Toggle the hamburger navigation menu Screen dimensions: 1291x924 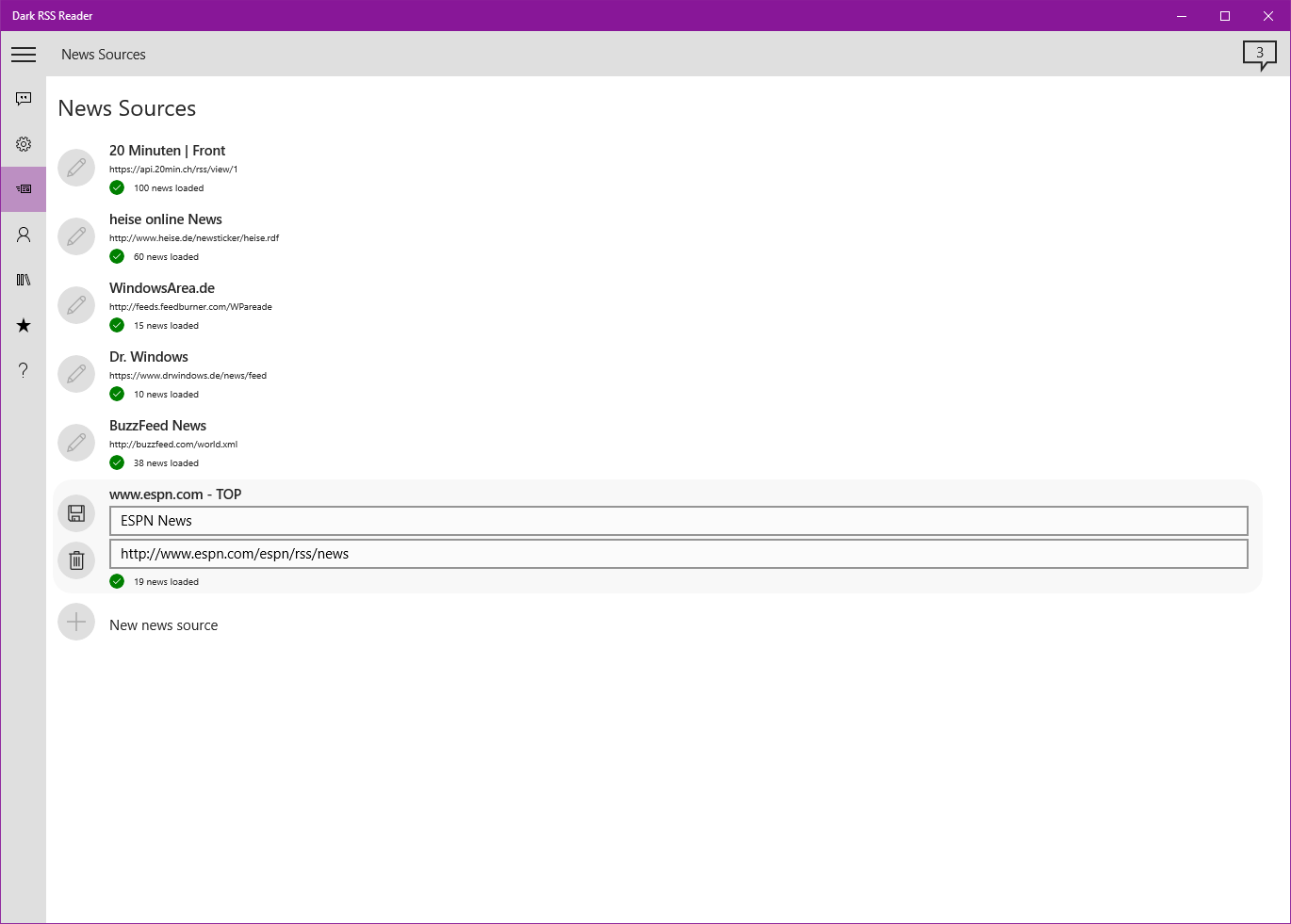pyautogui.click(x=24, y=54)
